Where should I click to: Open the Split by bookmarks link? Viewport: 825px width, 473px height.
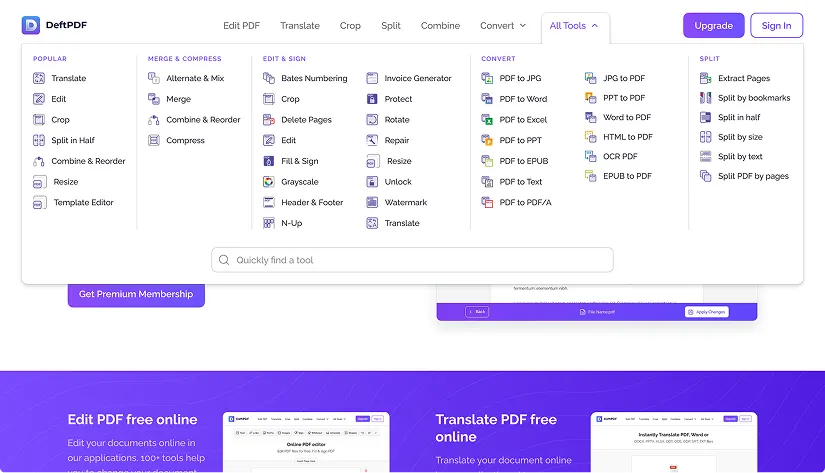tap(754, 98)
